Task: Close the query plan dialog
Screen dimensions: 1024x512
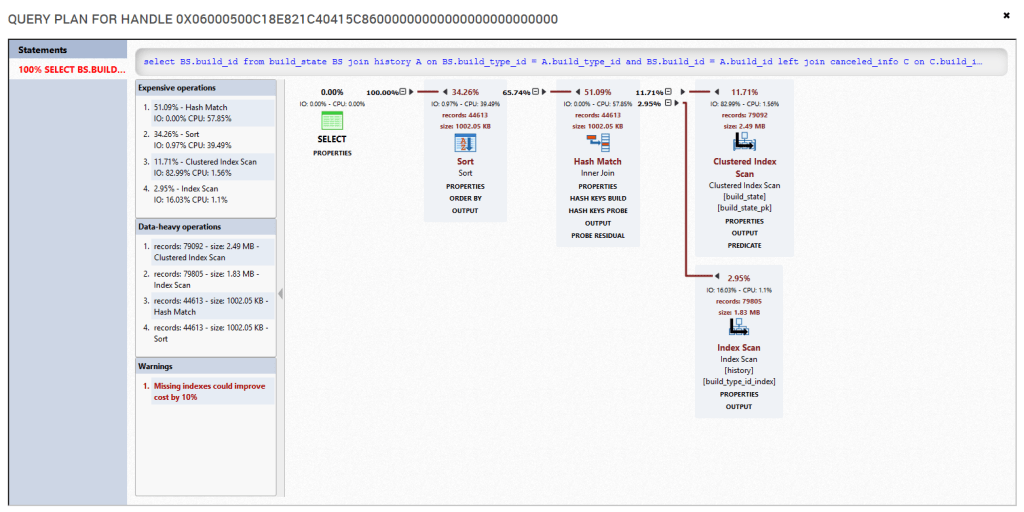Action: (x=1006, y=15)
